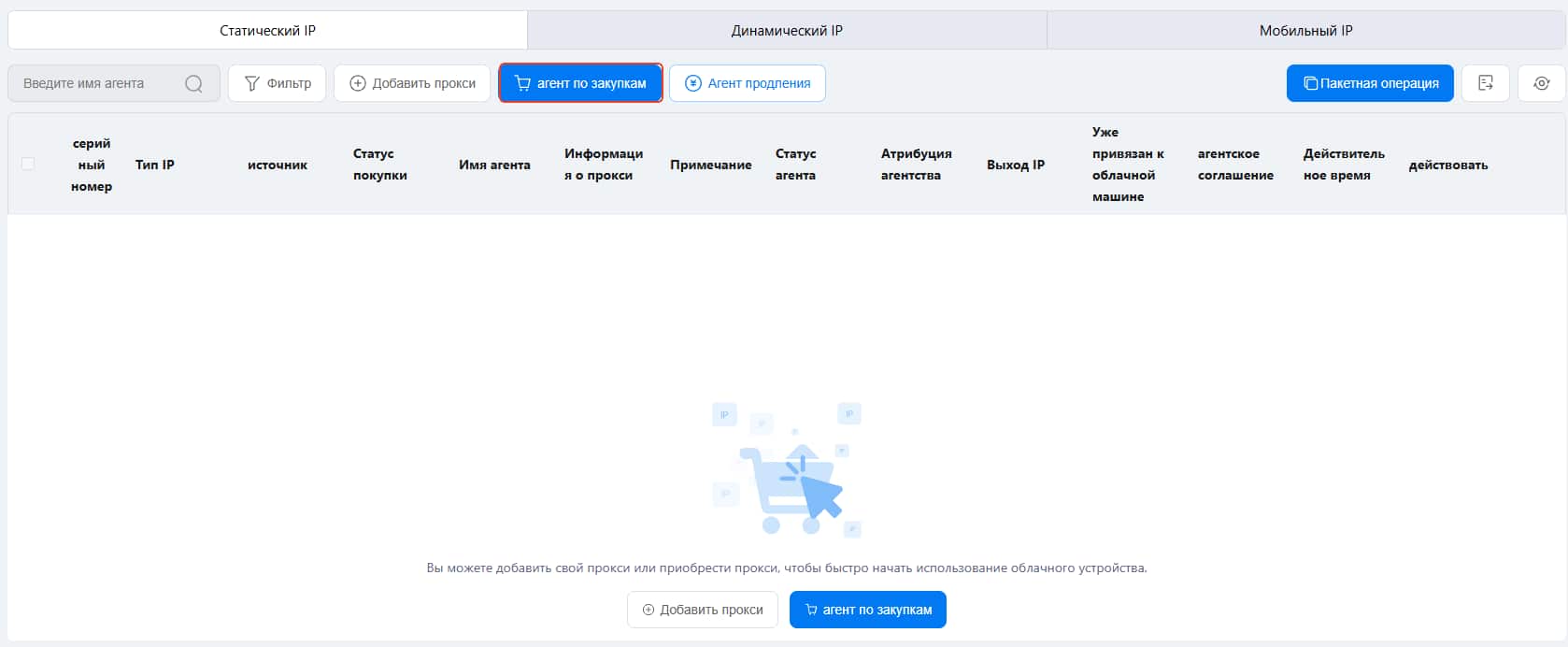Click the magnifier icon in the agent search box

193,83
